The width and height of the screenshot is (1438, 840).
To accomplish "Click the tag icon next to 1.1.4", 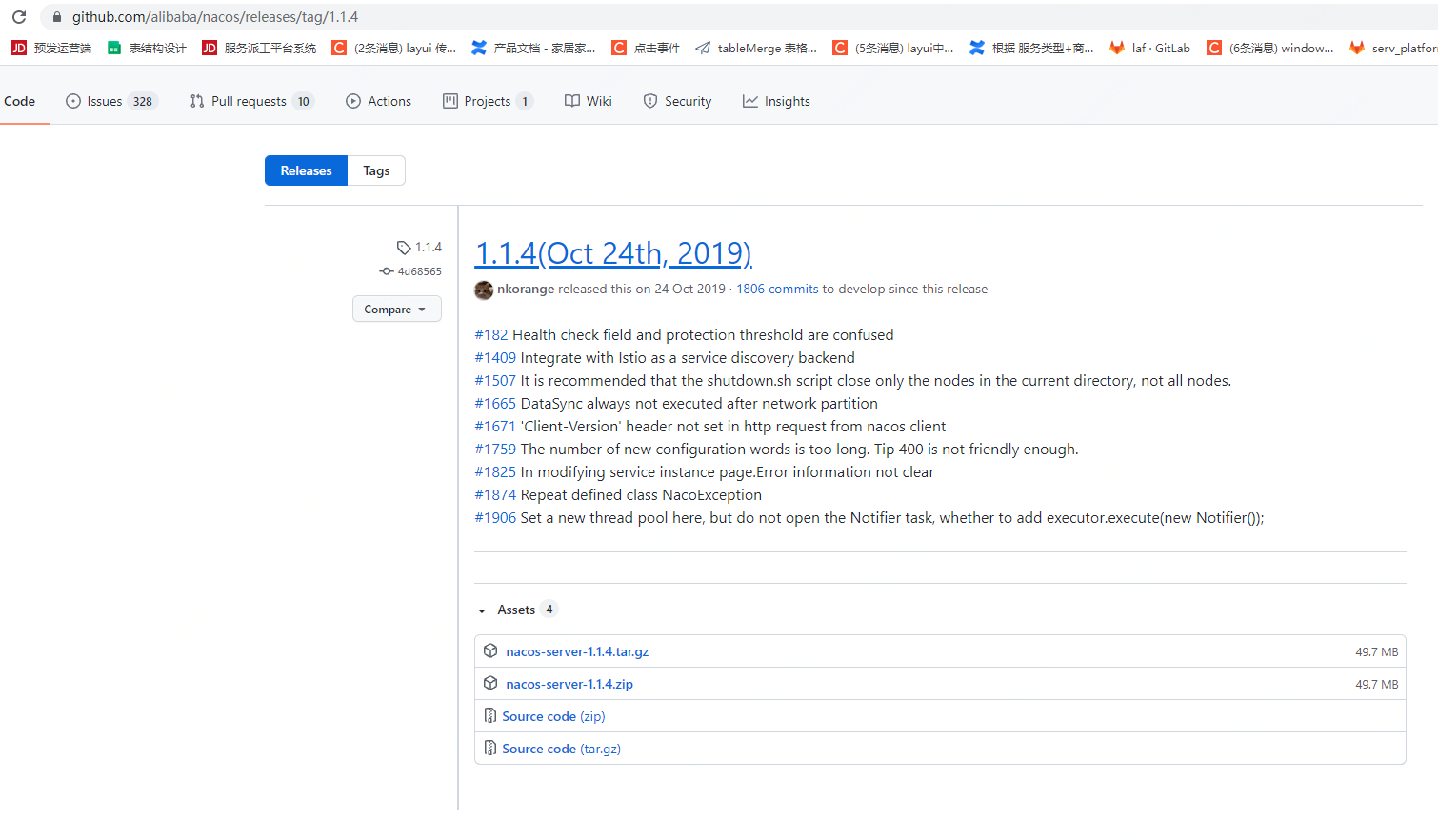I will (404, 248).
